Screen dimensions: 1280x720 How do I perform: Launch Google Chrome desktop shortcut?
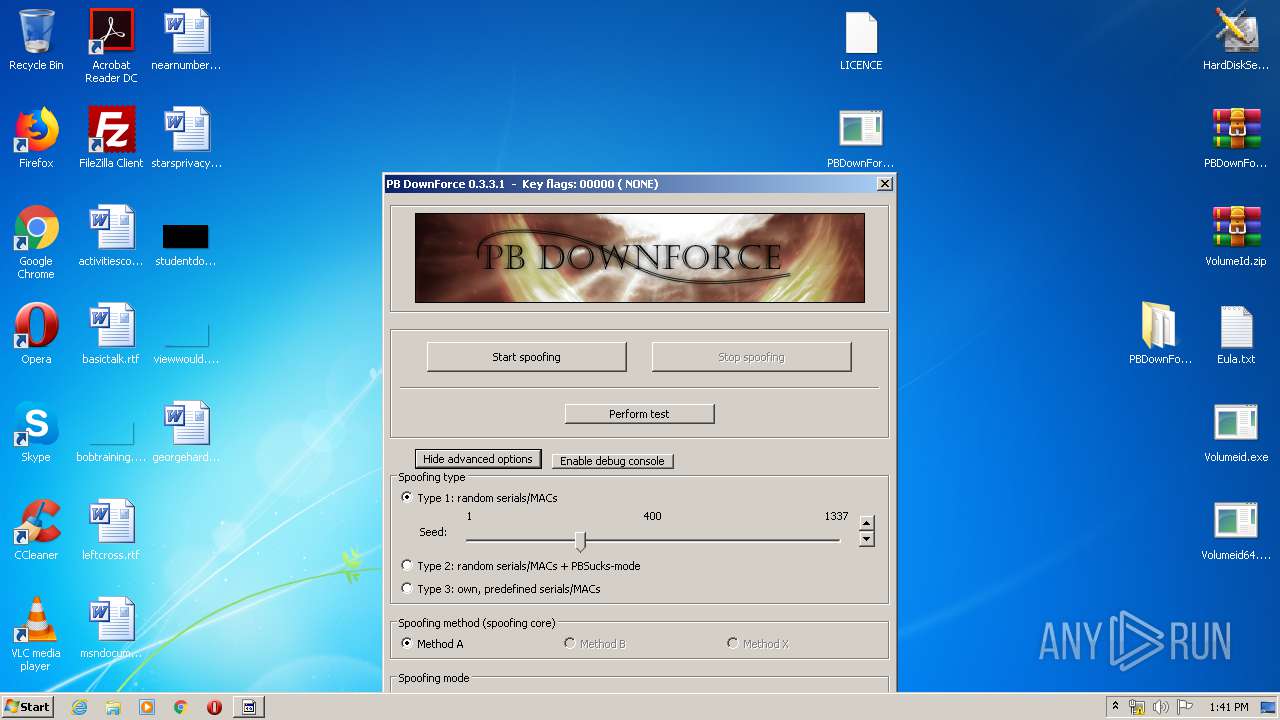click(36, 242)
